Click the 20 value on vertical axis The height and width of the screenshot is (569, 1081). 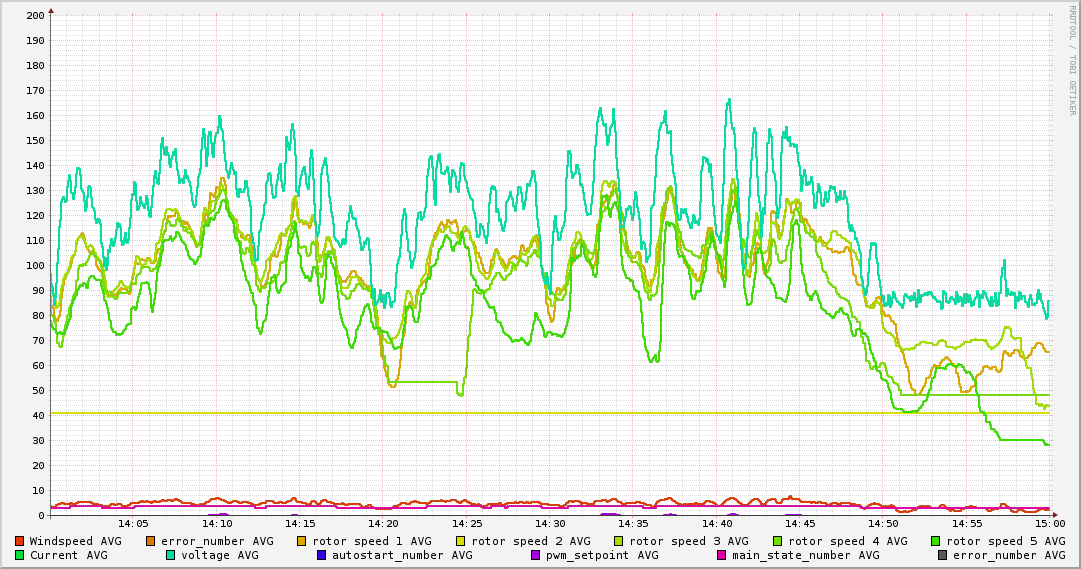[x=39, y=466]
